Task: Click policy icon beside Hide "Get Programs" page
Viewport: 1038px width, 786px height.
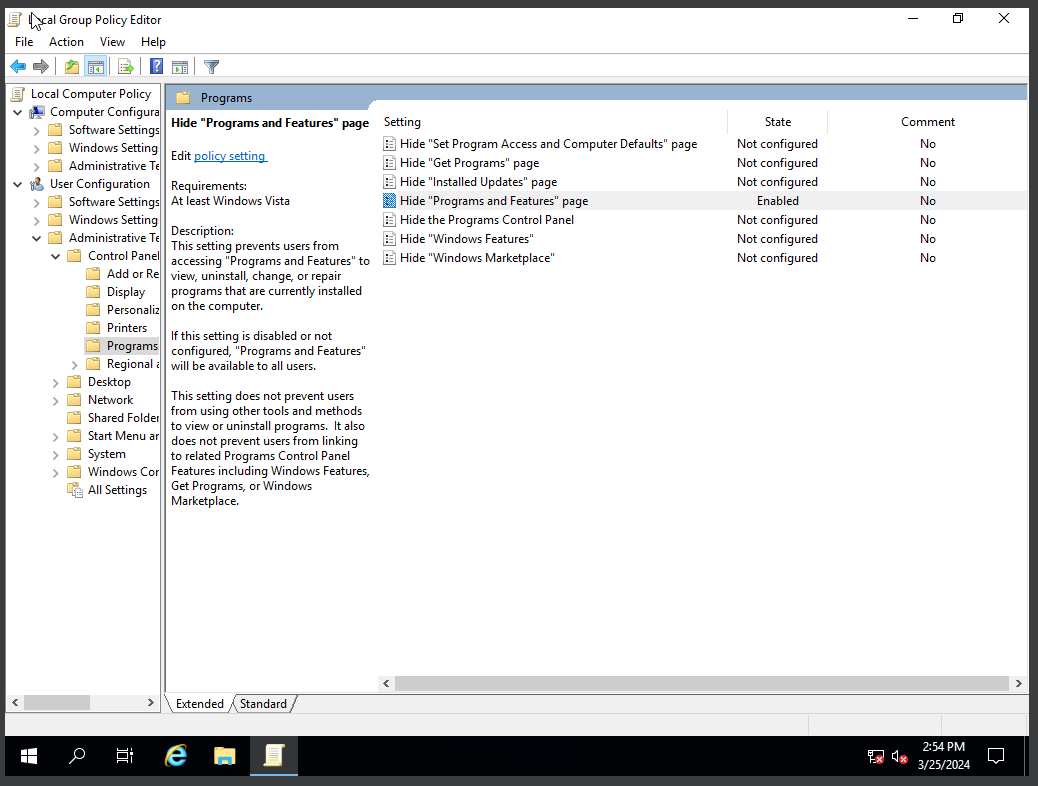Action: [389, 163]
